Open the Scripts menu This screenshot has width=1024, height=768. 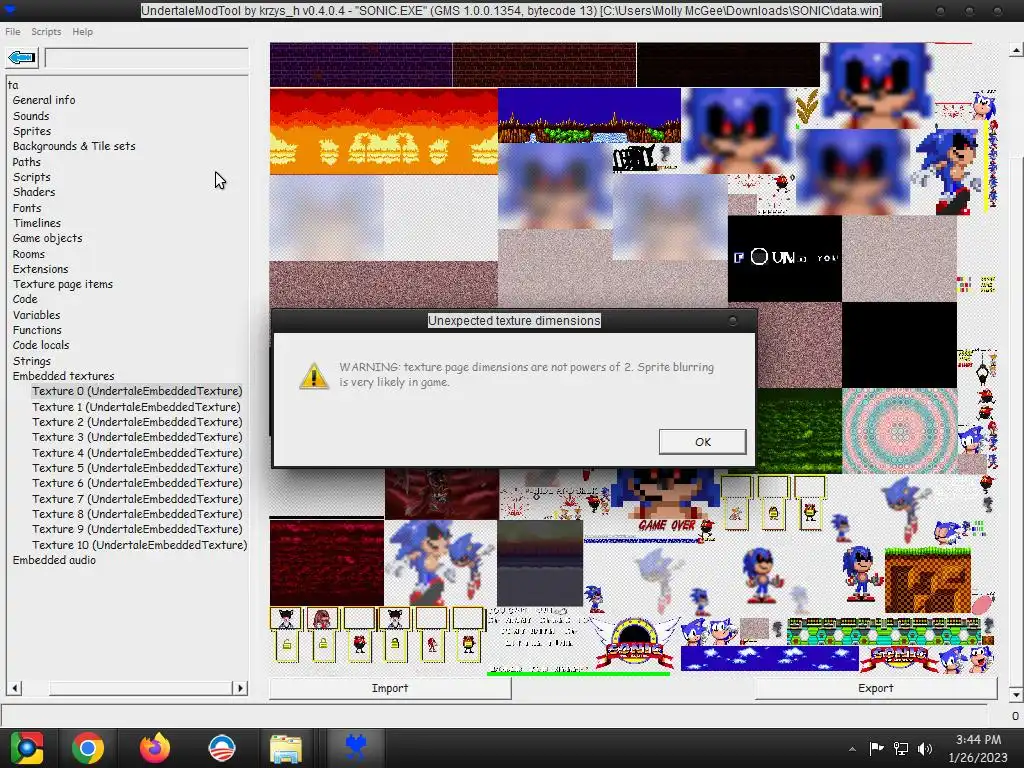click(x=46, y=31)
